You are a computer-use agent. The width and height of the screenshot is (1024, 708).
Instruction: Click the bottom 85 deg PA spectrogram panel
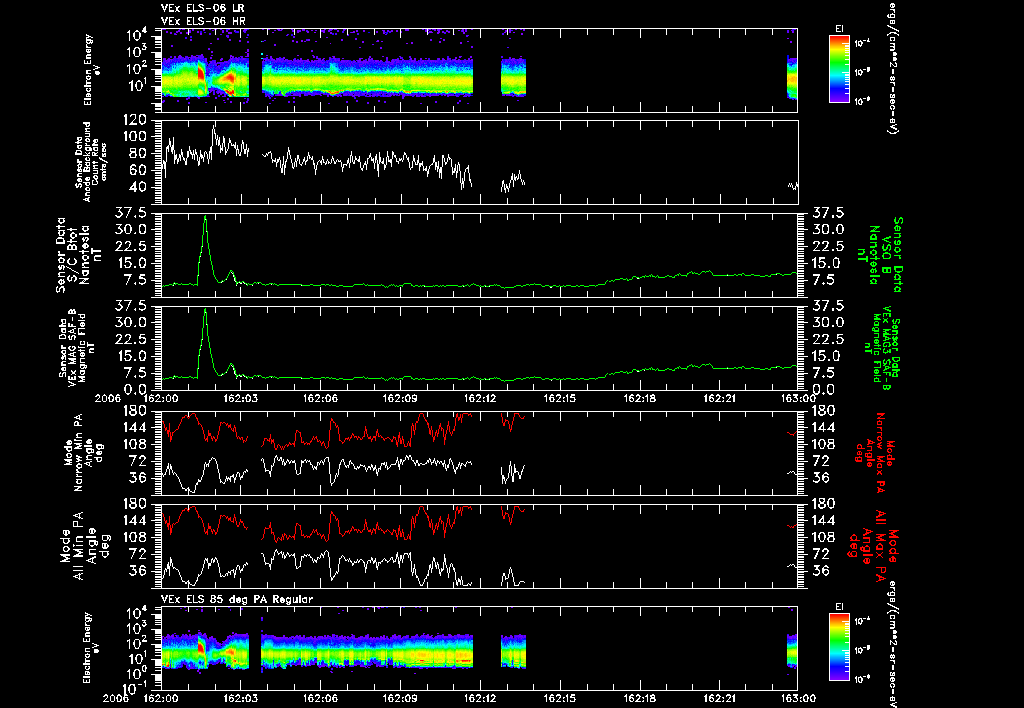click(x=479, y=647)
